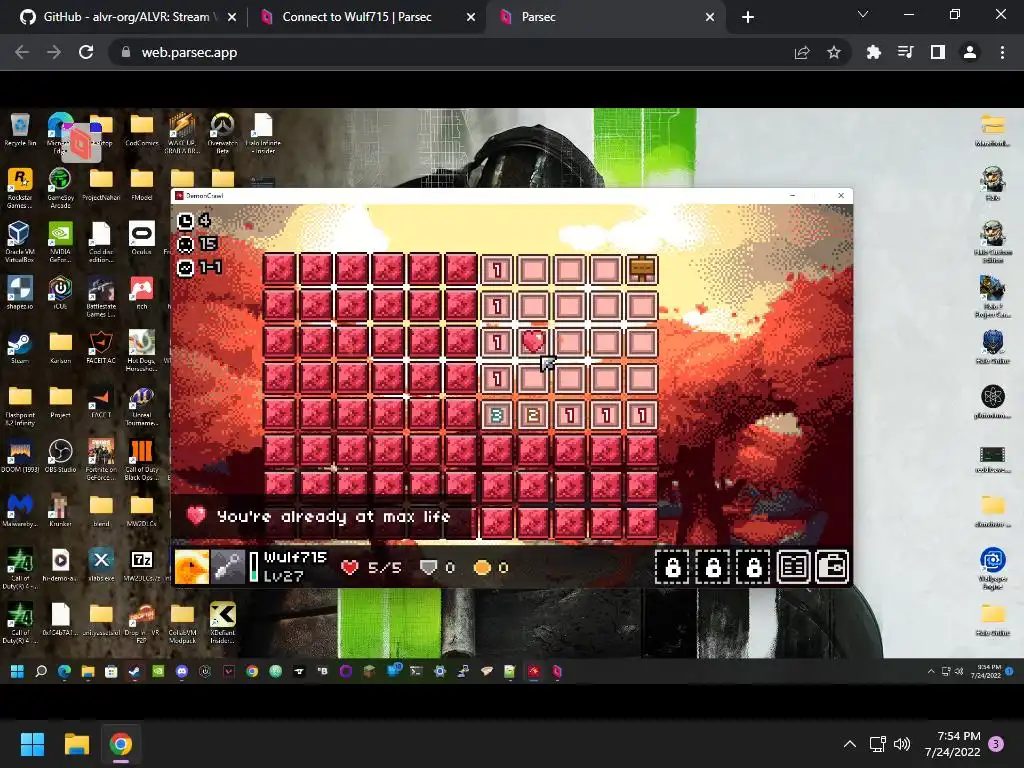Open File Explorer on local taskbar
1024x768 pixels.
point(76,744)
